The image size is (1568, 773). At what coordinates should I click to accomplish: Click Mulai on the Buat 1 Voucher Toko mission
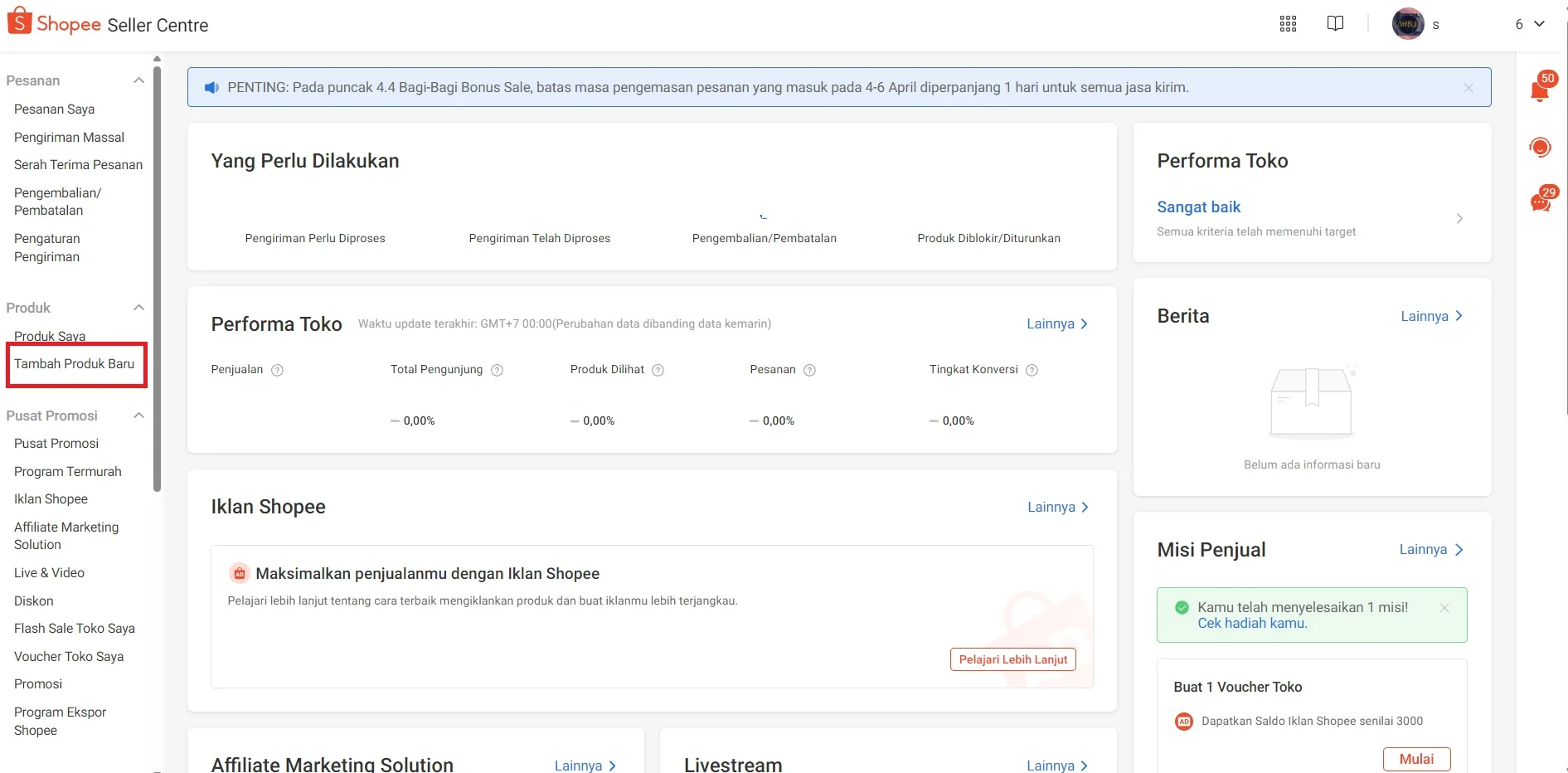coord(1416,759)
